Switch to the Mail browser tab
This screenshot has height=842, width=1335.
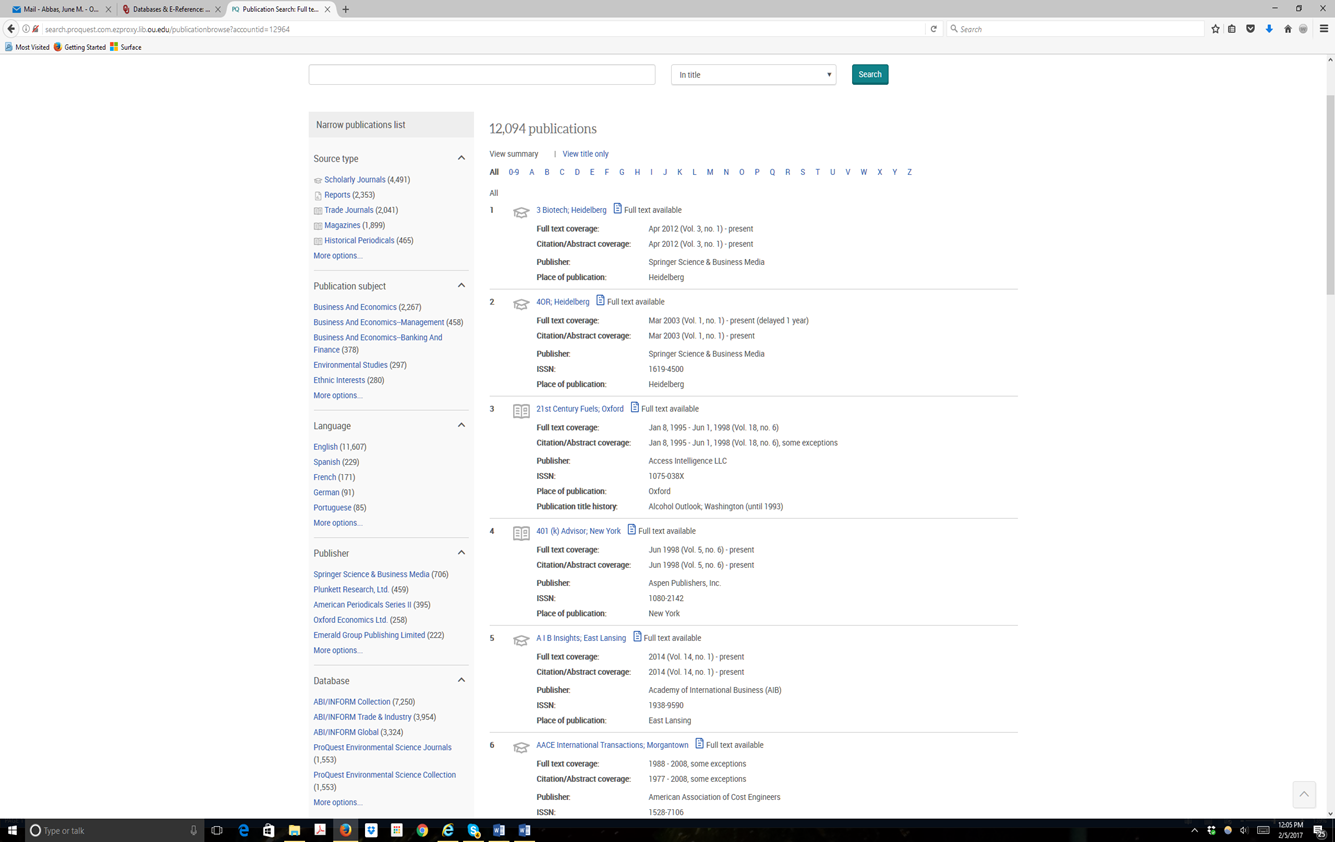(x=59, y=9)
